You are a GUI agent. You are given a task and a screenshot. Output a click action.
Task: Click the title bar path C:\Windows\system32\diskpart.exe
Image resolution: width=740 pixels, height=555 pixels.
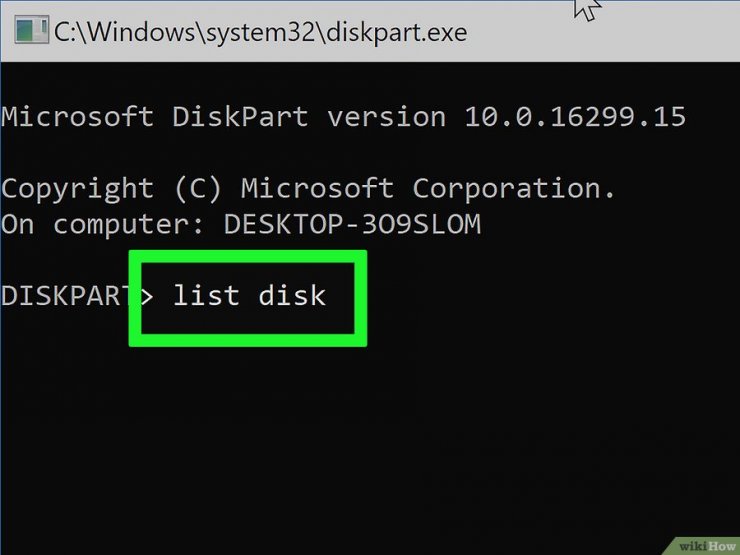(261, 32)
